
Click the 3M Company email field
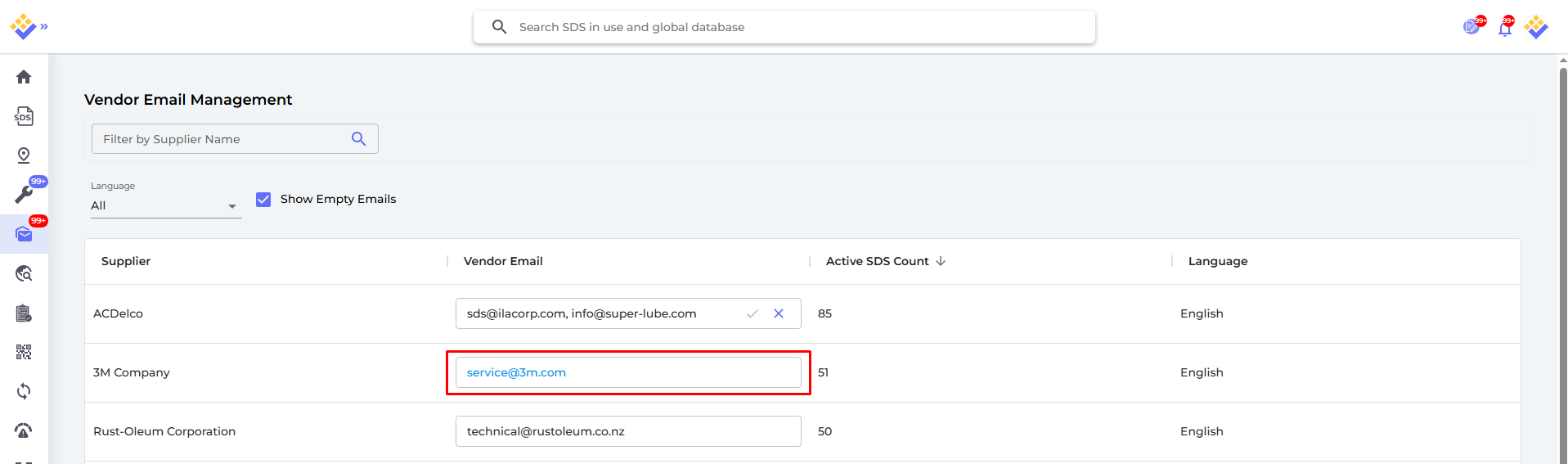627,372
